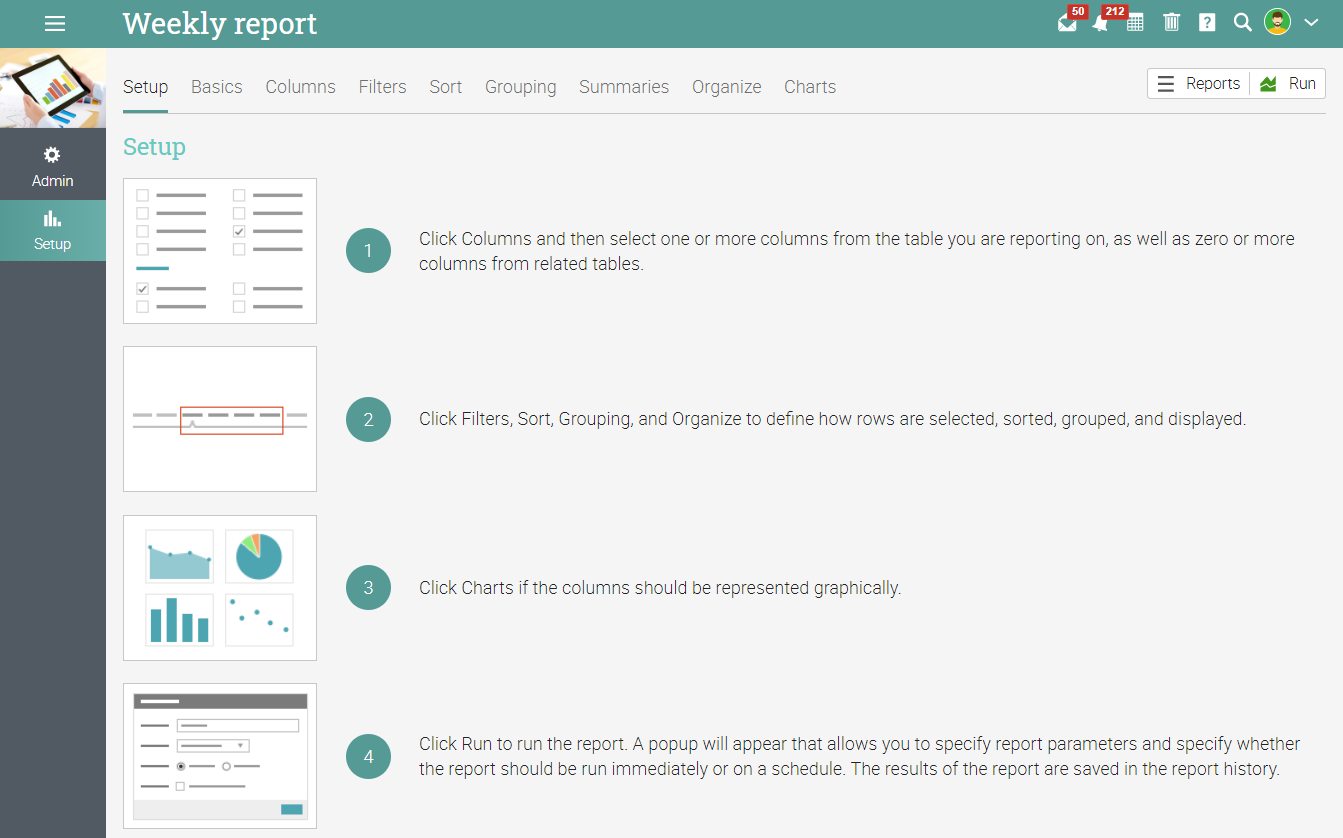
Task: Click the report picture thumbnail in sidebar
Action: (x=53, y=88)
